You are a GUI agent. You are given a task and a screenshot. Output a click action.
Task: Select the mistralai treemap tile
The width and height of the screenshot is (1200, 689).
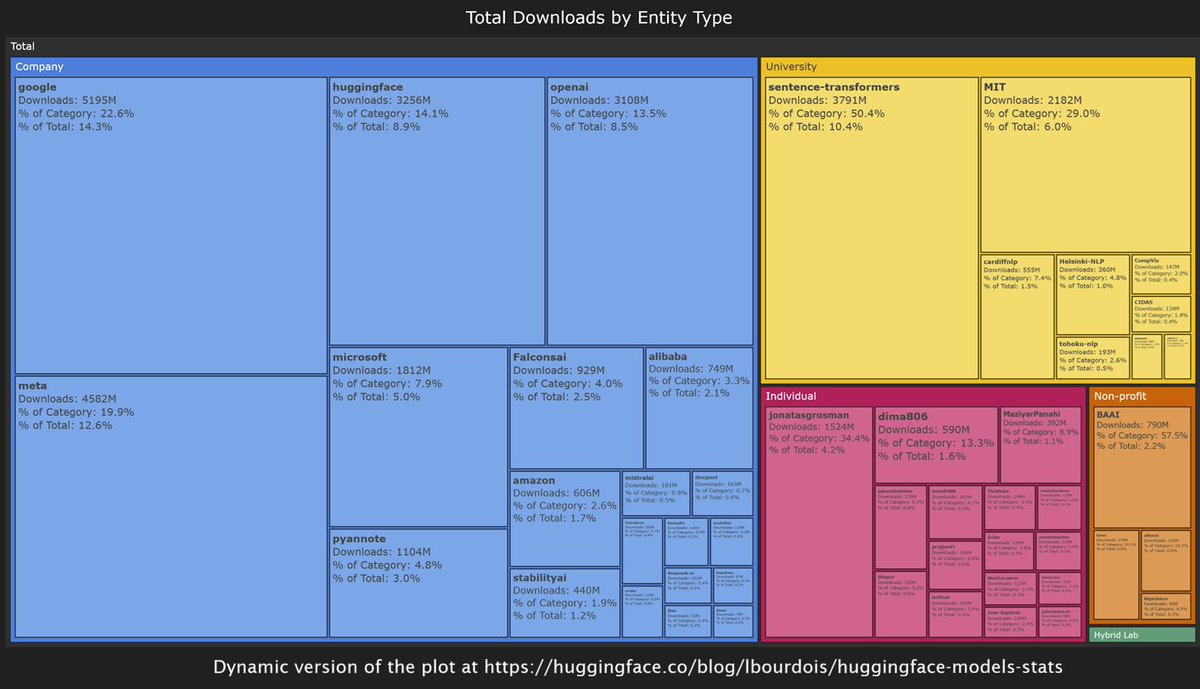tap(656, 494)
